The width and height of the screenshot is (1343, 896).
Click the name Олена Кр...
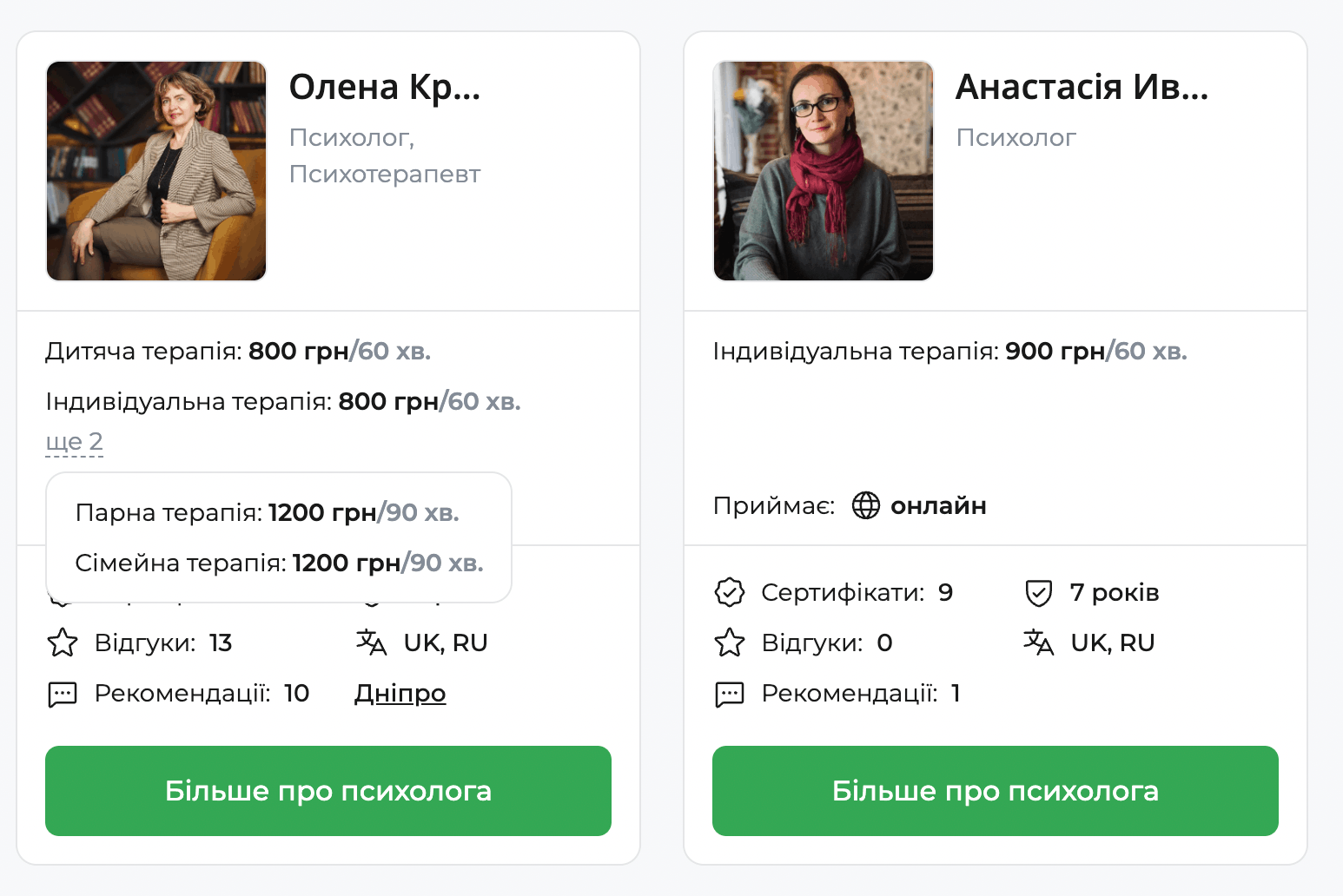coord(385,87)
